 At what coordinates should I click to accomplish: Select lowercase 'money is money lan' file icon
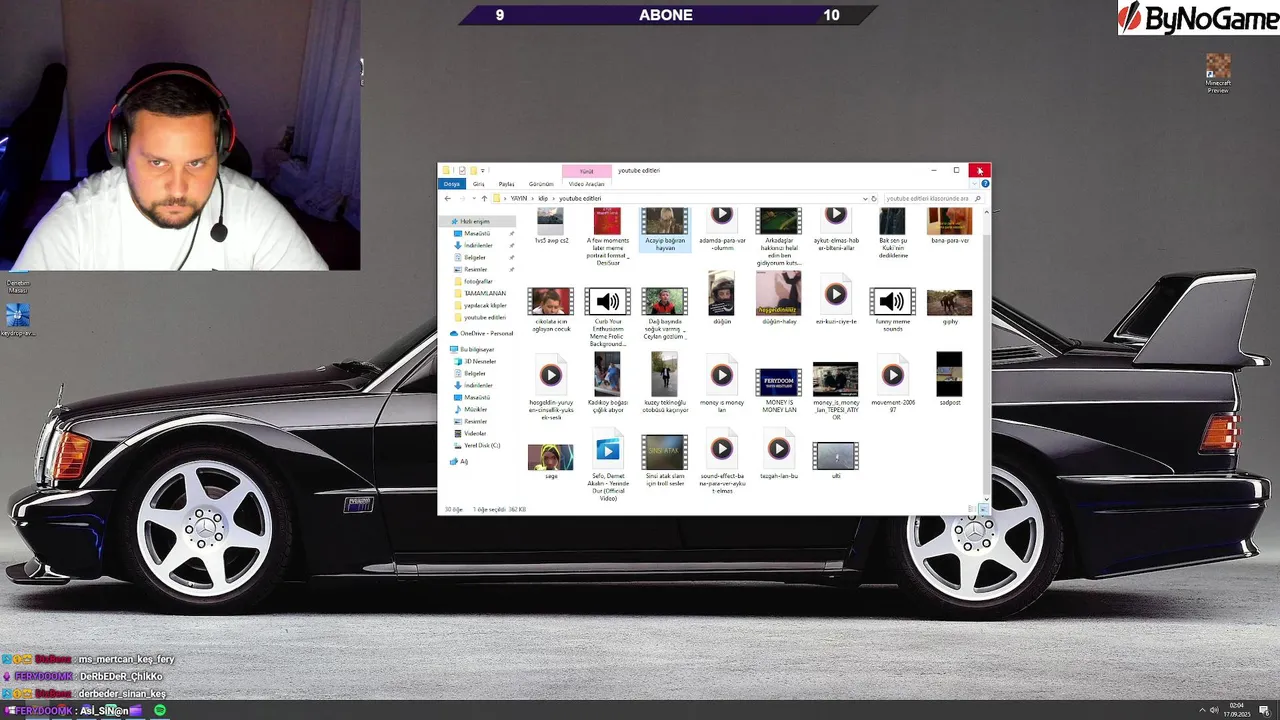721,375
